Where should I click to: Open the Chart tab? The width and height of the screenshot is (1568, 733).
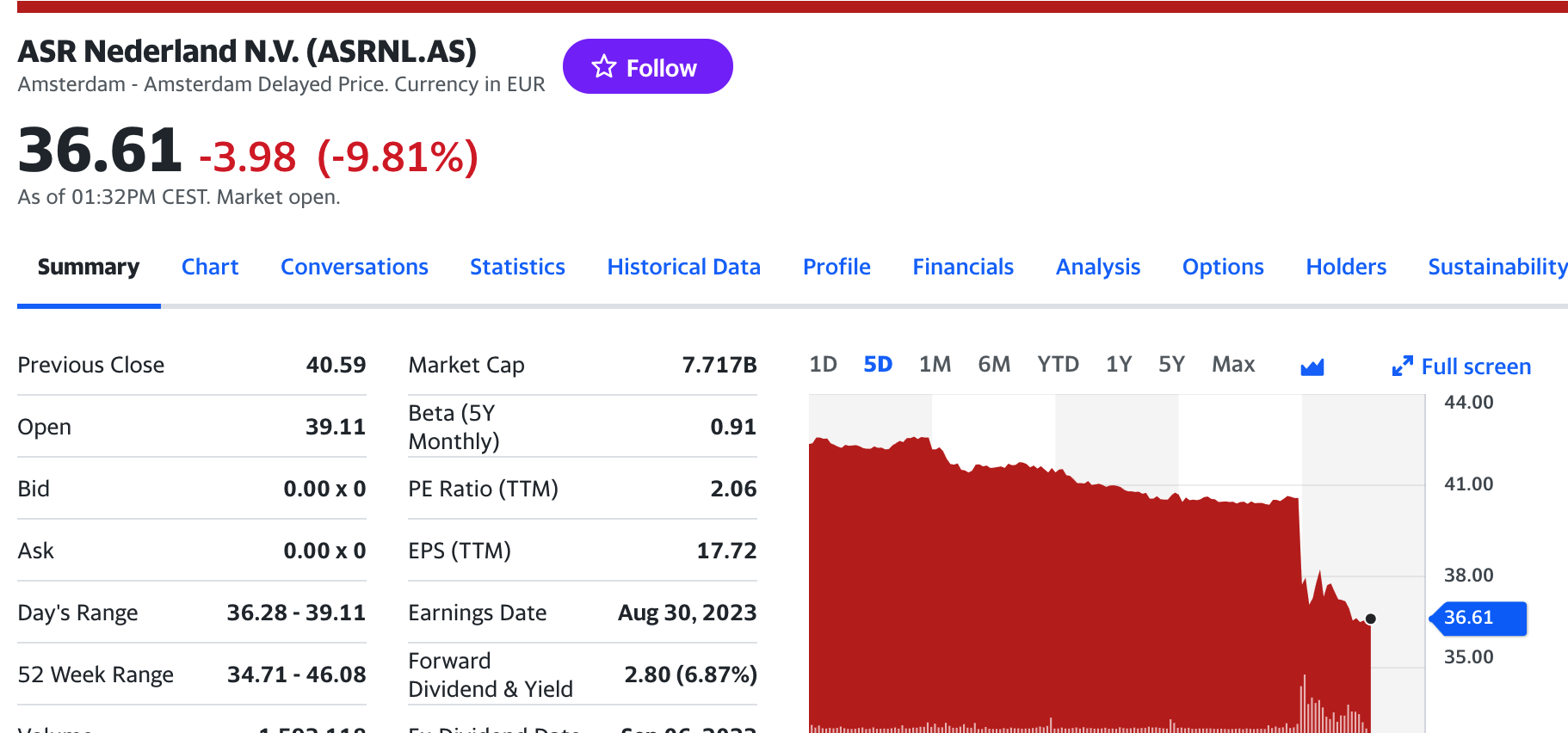coord(210,268)
